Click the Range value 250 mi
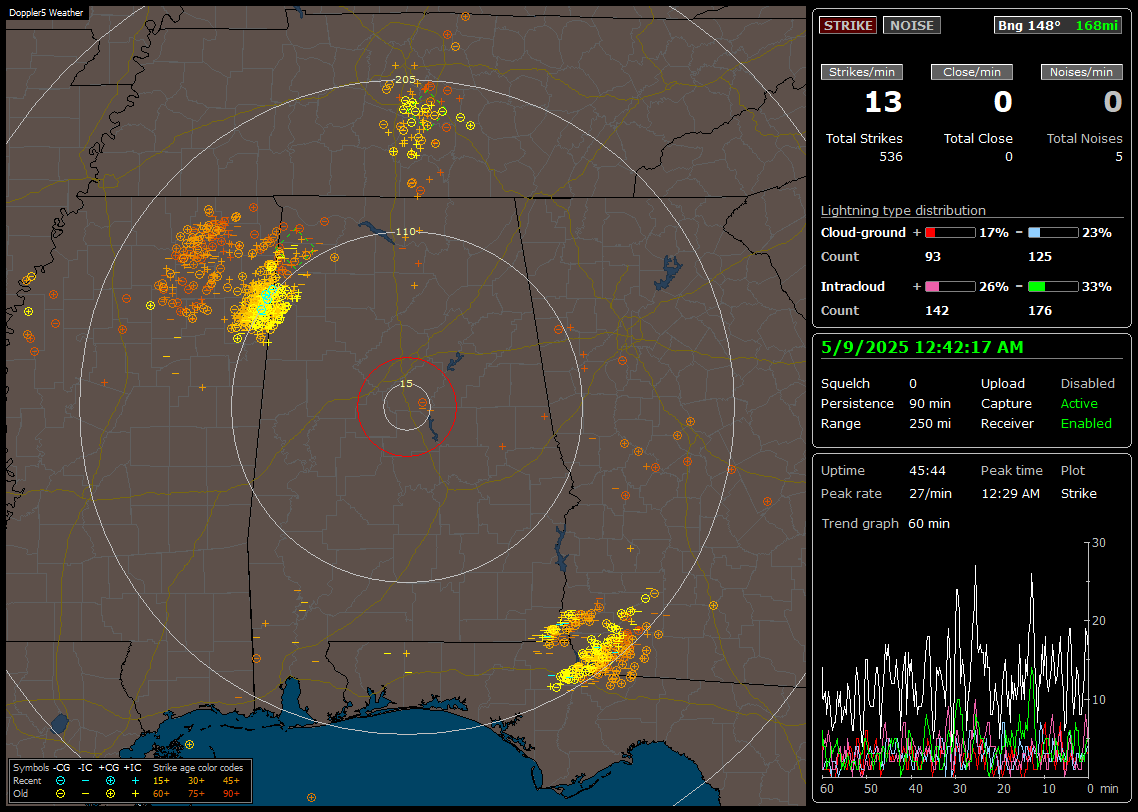This screenshot has height=812, width=1138. 930,424
